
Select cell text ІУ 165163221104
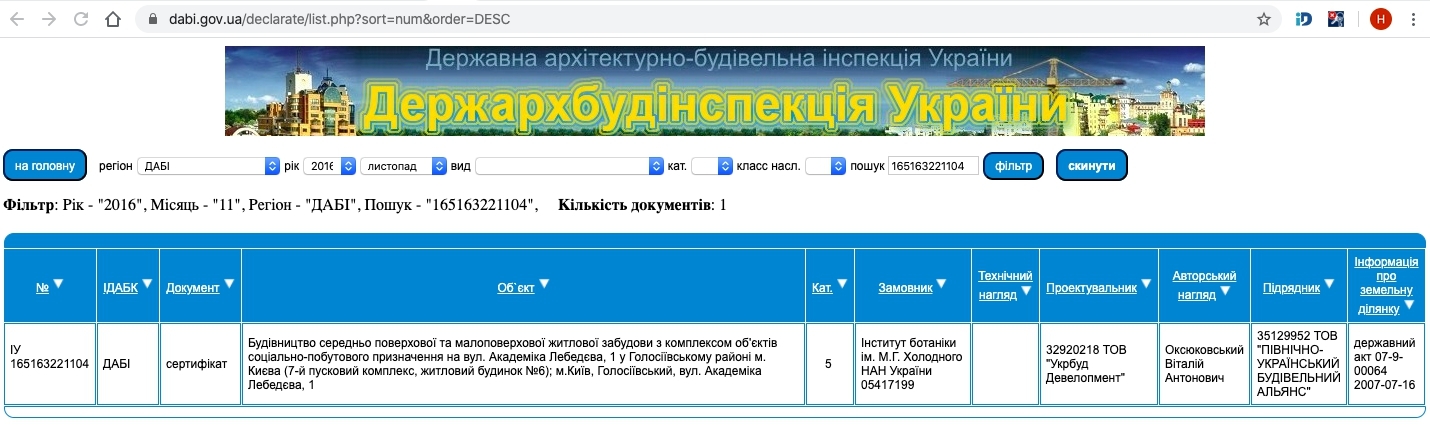[x=50, y=357]
